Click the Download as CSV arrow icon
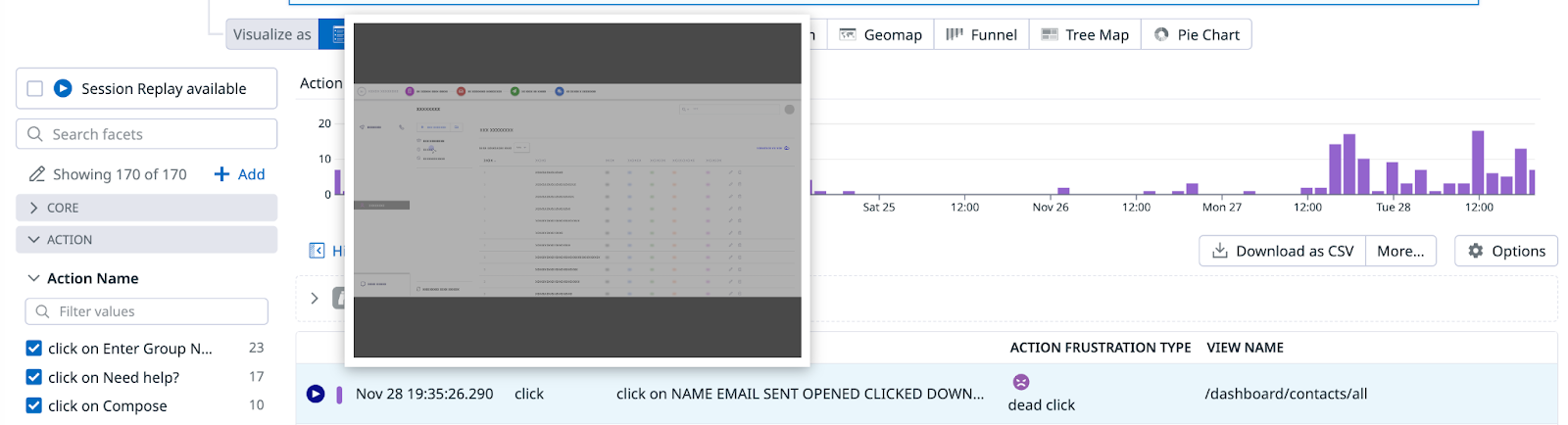Screen dimensions: 1568x425 point(1220,251)
